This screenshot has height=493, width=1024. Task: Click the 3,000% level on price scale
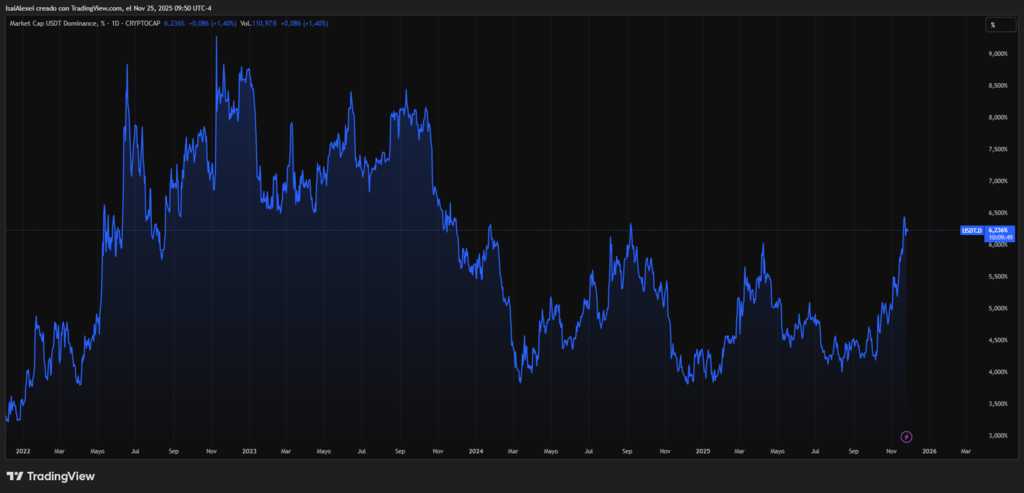[x=996, y=435]
